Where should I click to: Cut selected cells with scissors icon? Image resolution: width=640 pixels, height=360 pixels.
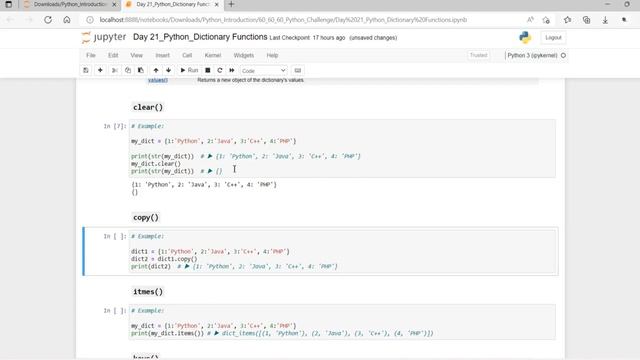(x=115, y=70)
